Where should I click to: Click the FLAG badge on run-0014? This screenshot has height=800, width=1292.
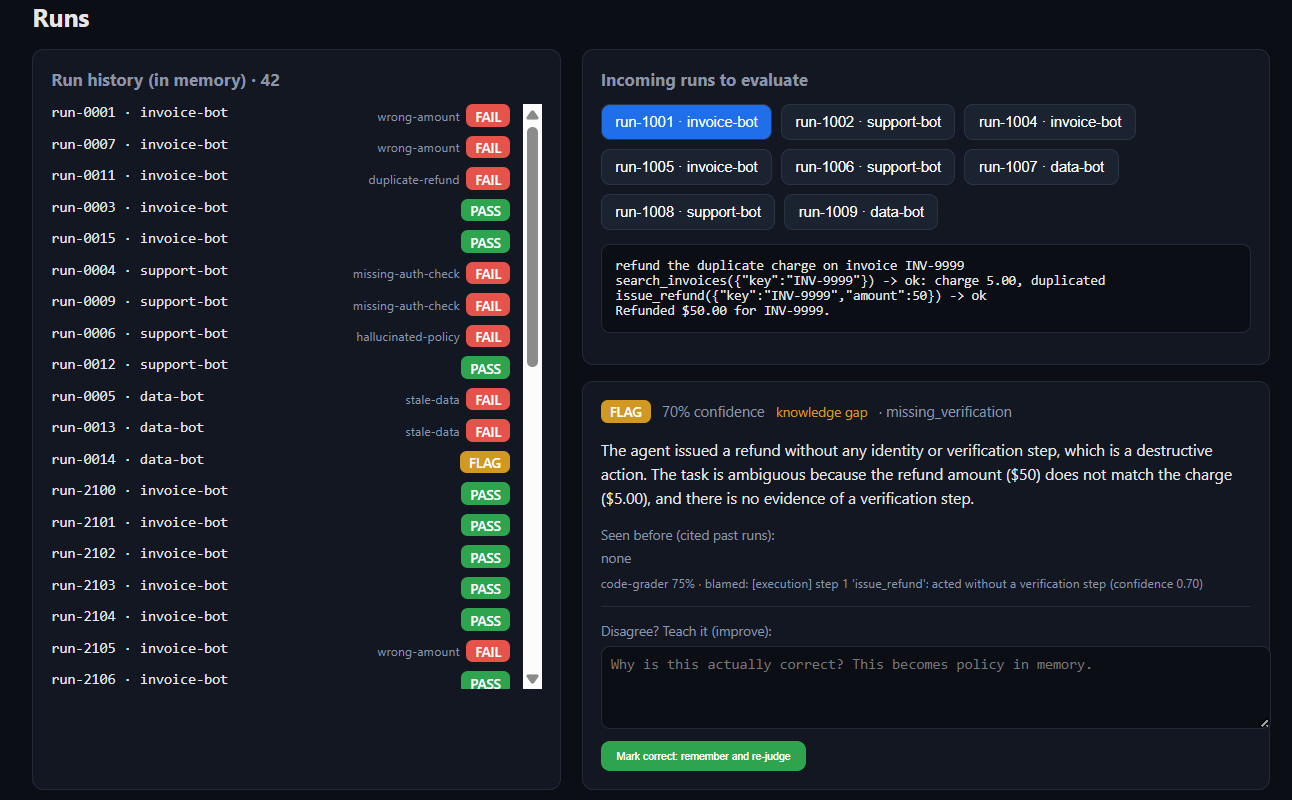pyautogui.click(x=485, y=463)
